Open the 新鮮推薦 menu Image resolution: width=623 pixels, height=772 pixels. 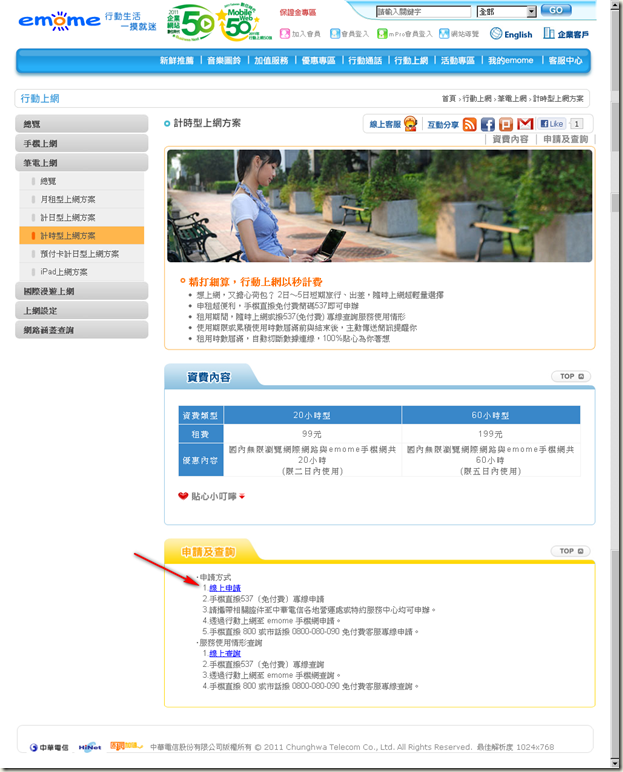176,61
